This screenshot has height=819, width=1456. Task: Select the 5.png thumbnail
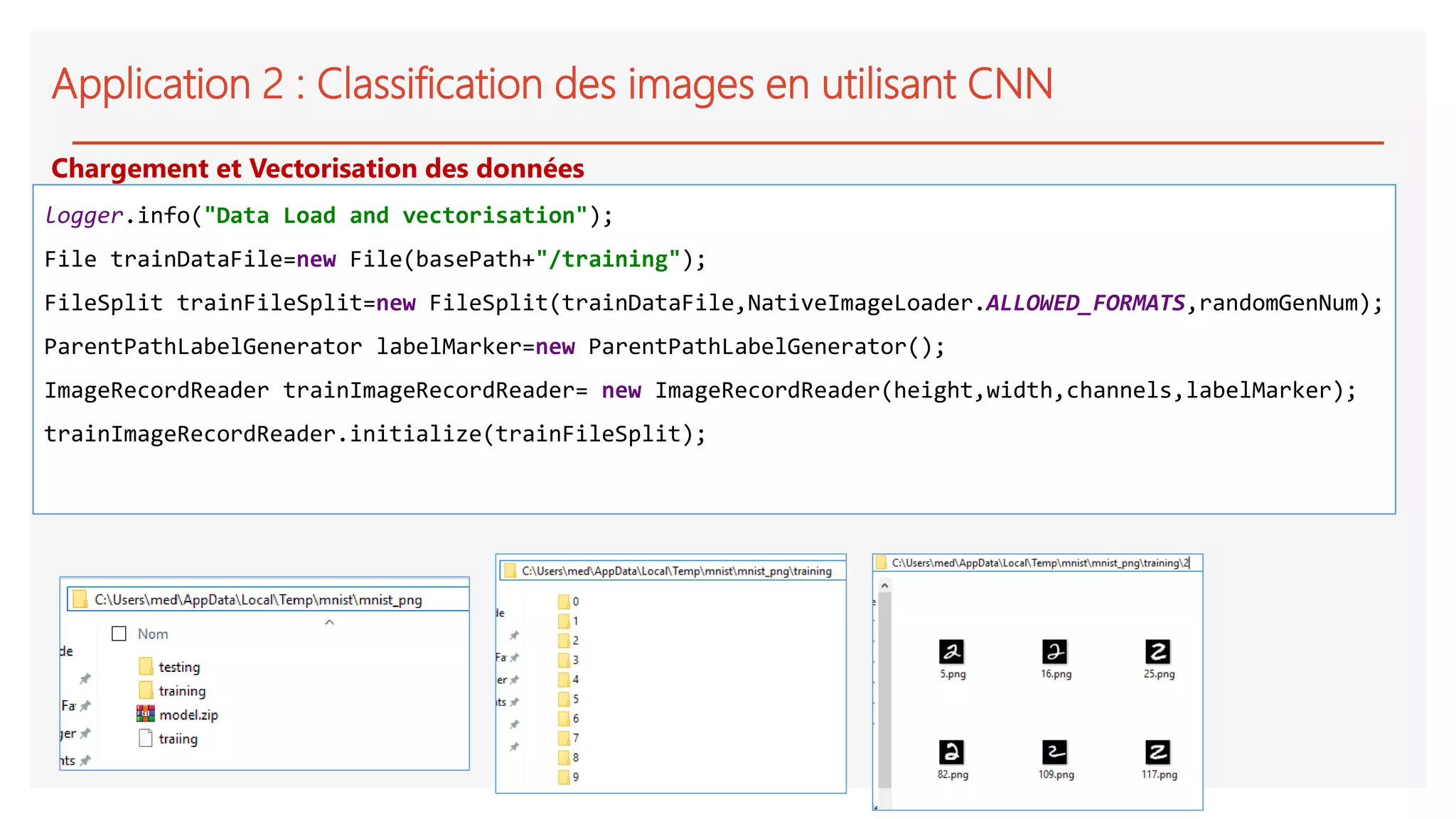tap(952, 651)
